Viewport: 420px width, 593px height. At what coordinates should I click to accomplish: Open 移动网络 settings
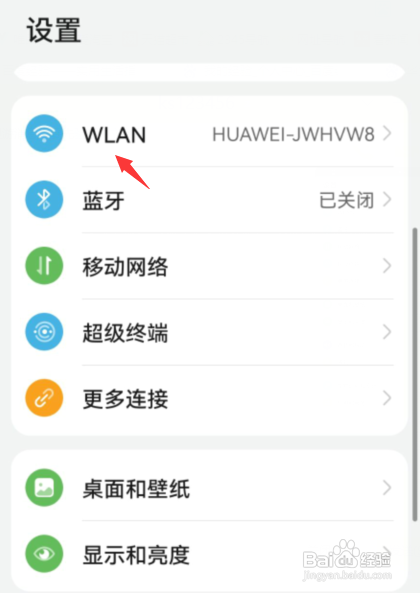click(210, 266)
